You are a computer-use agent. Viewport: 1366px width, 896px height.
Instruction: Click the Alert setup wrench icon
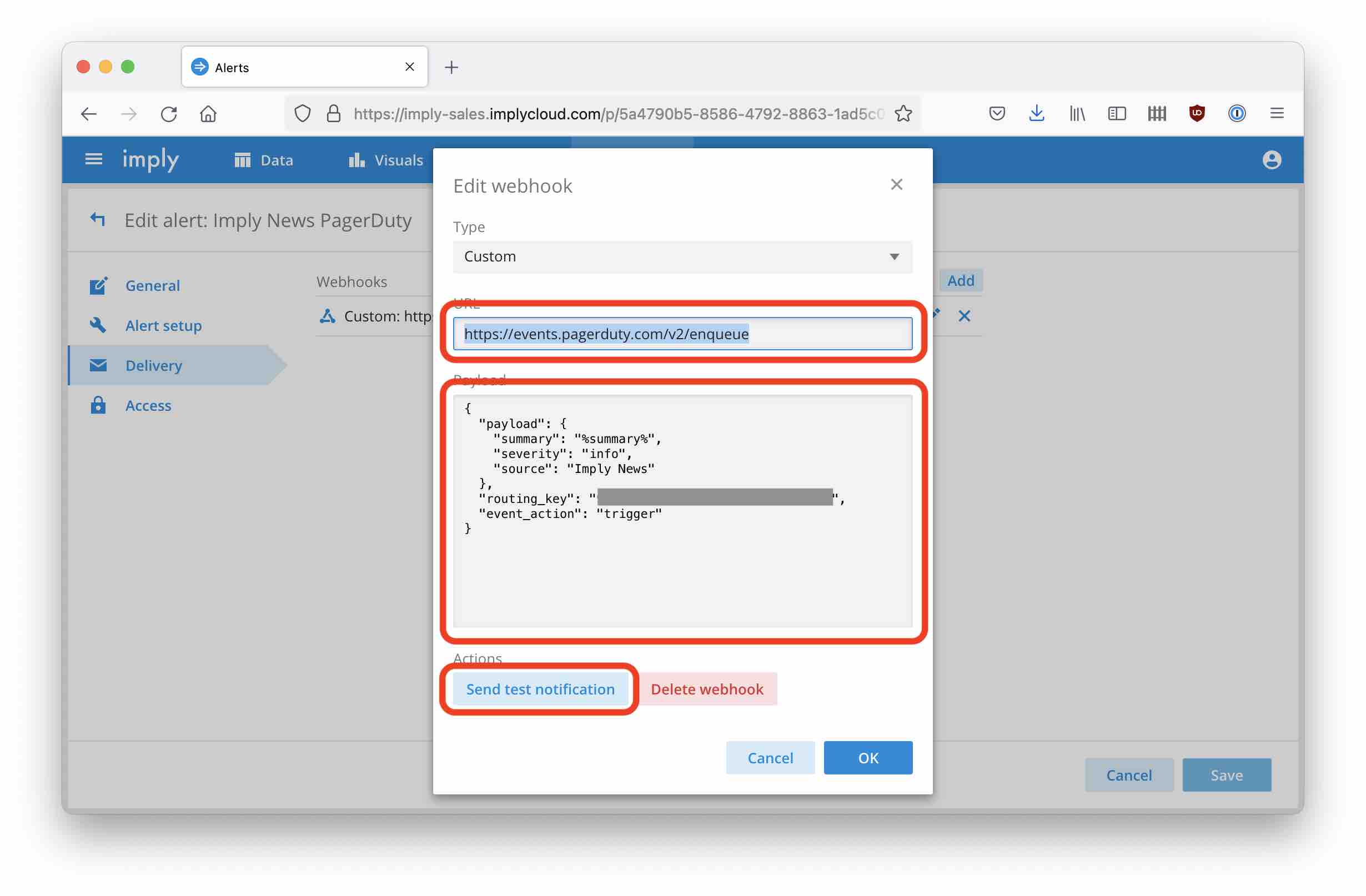pos(98,325)
